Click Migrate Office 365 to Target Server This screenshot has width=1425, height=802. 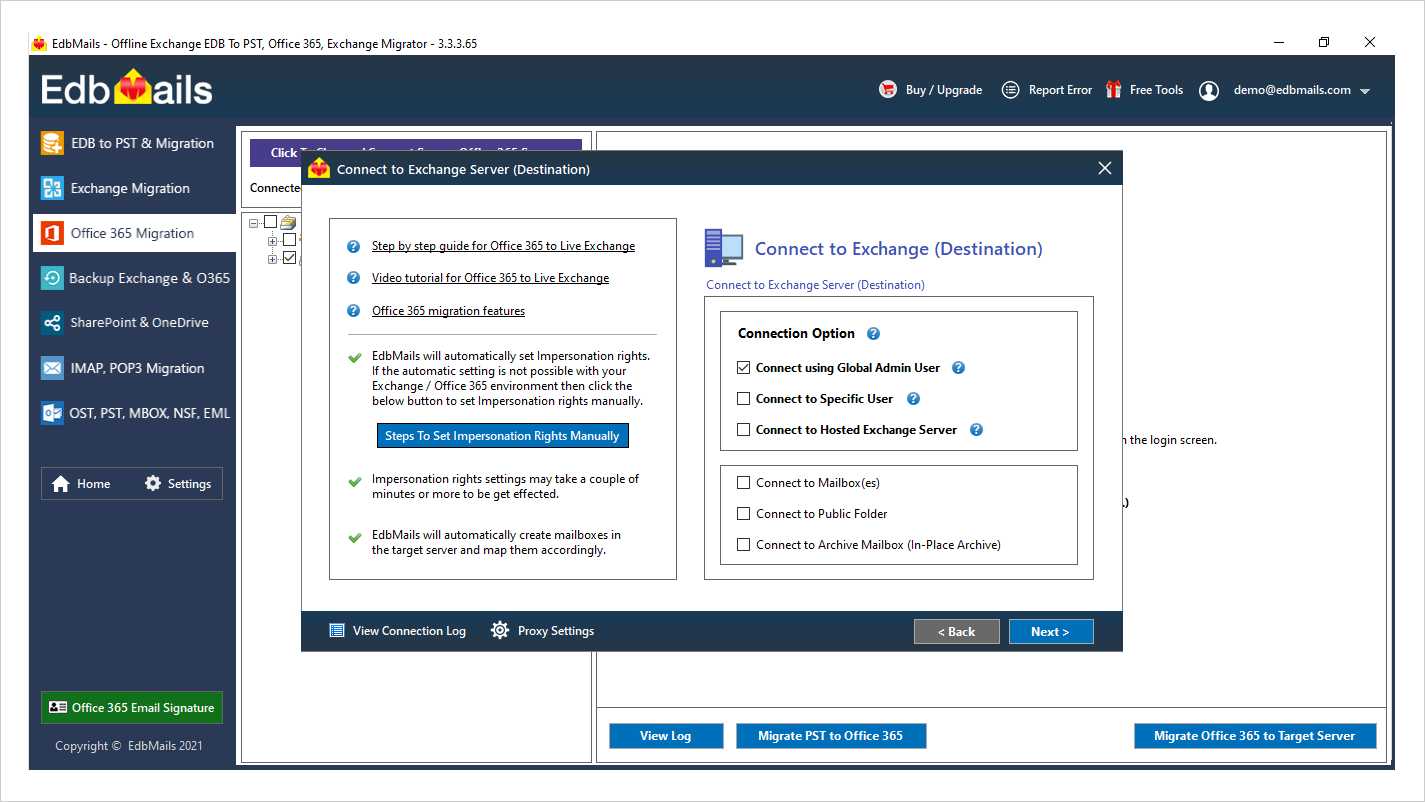point(1254,736)
